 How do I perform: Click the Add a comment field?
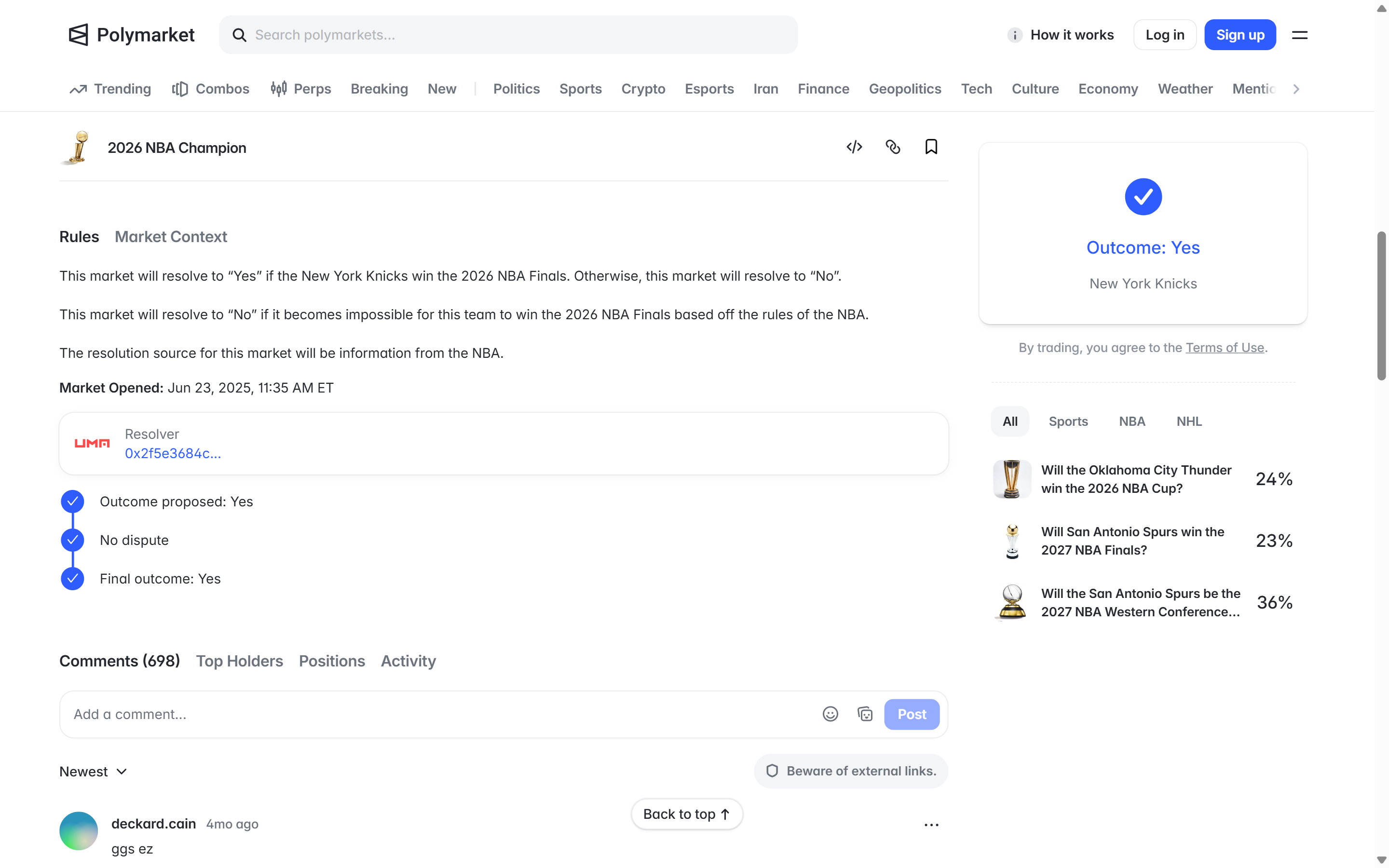(x=442, y=714)
